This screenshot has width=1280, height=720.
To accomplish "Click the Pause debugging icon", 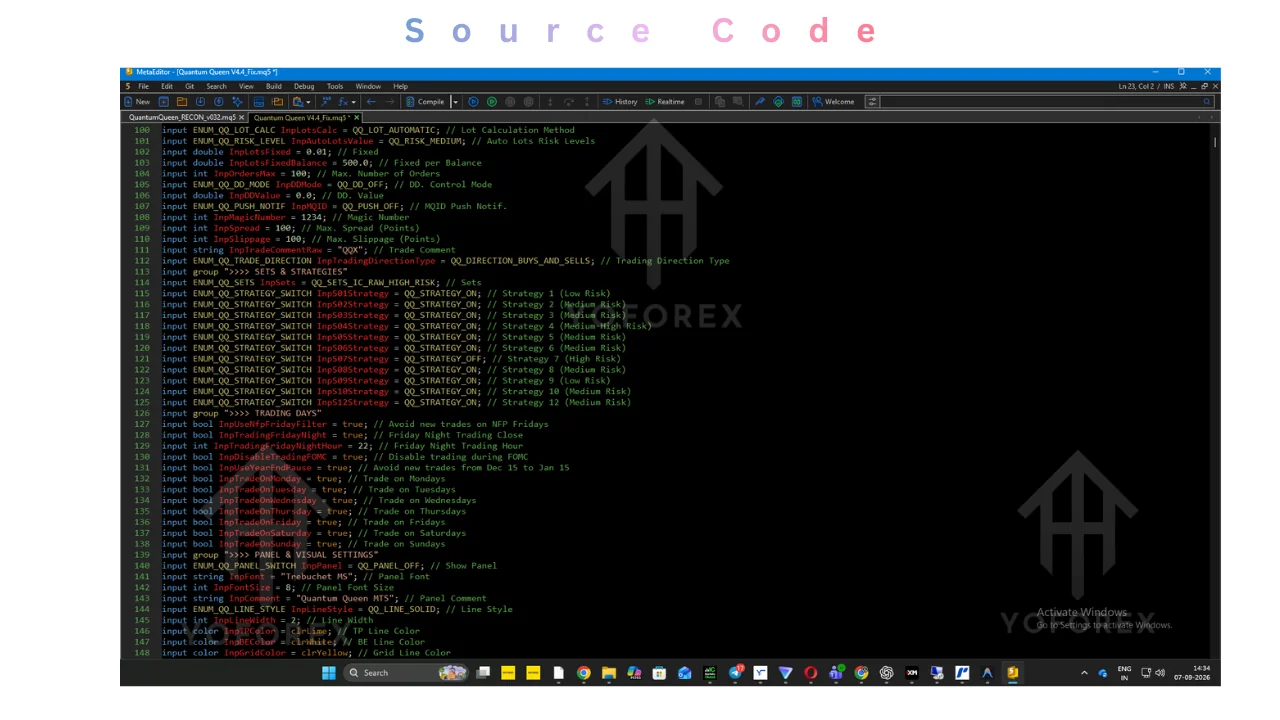I will (x=510, y=101).
